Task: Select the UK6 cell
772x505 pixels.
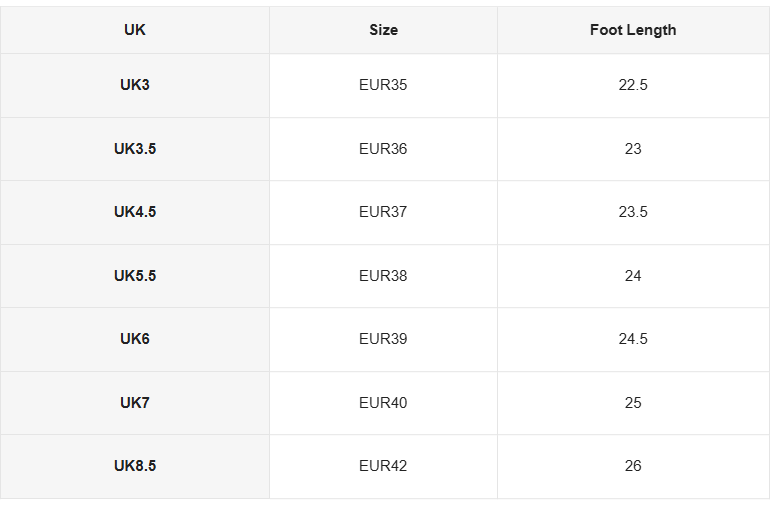Action: coord(135,339)
